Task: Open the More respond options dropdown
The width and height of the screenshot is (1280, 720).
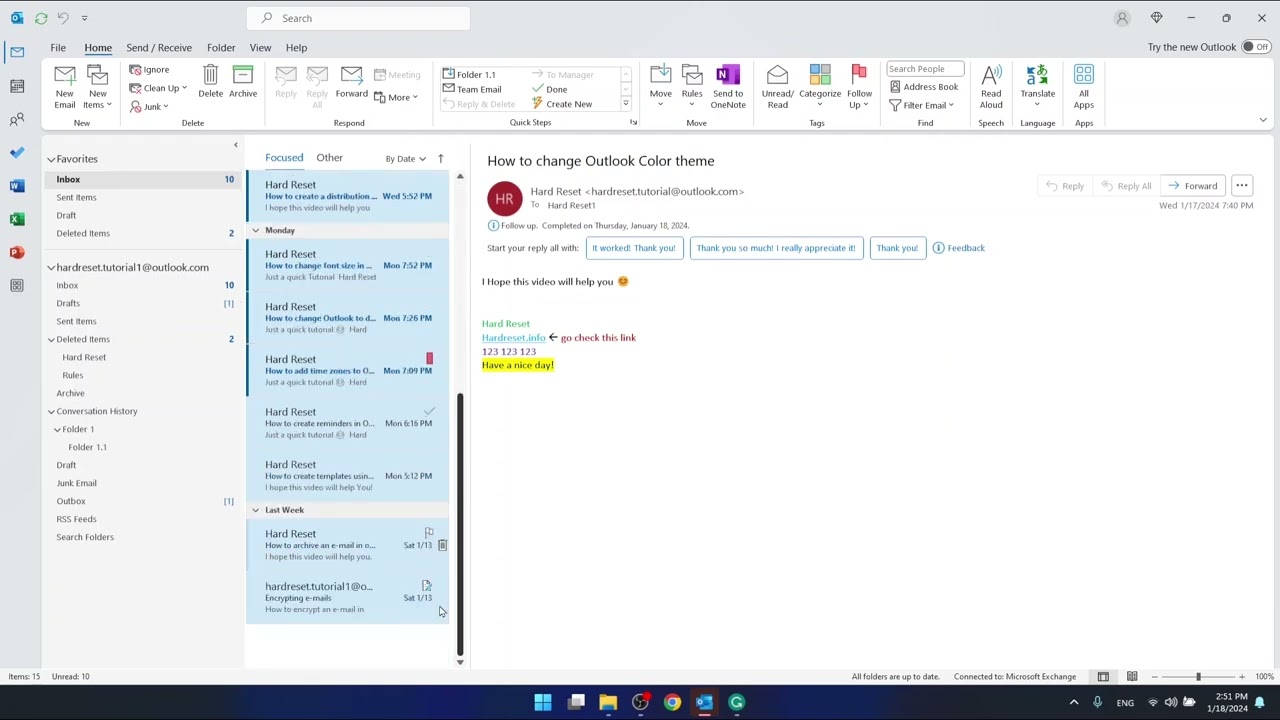Action: pos(396,97)
